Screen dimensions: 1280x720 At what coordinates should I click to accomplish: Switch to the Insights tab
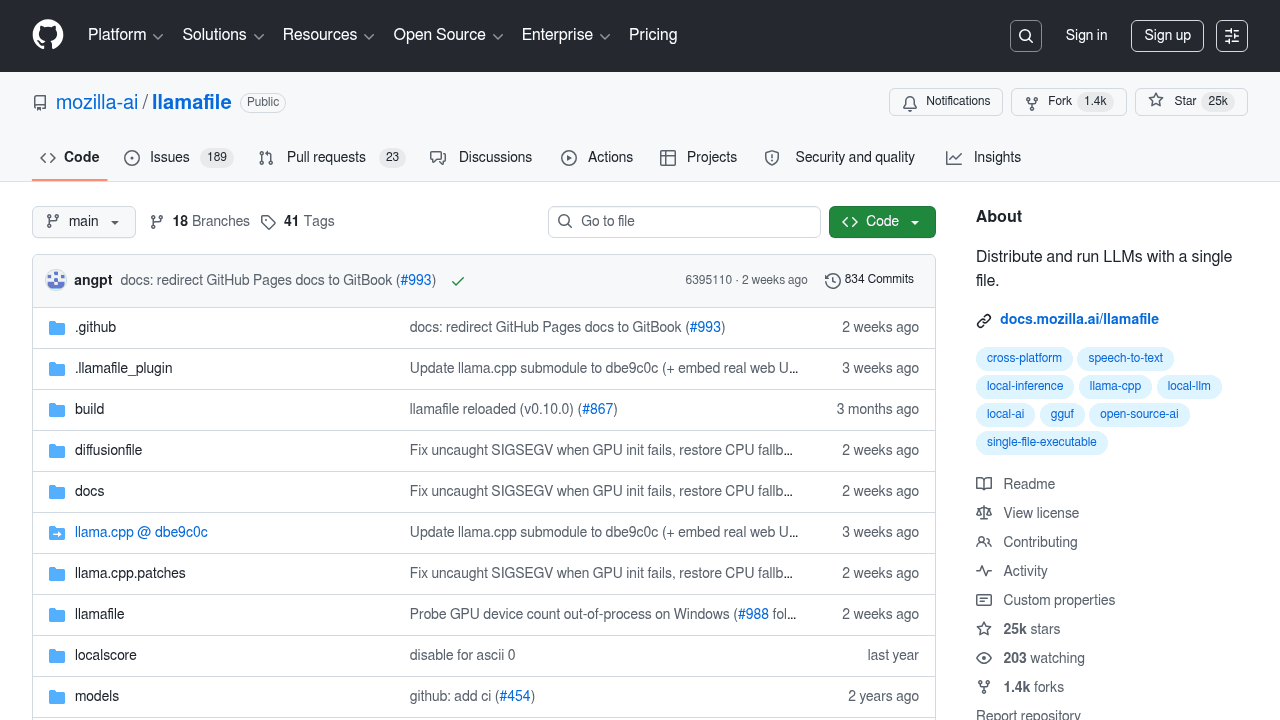click(x=984, y=157)
